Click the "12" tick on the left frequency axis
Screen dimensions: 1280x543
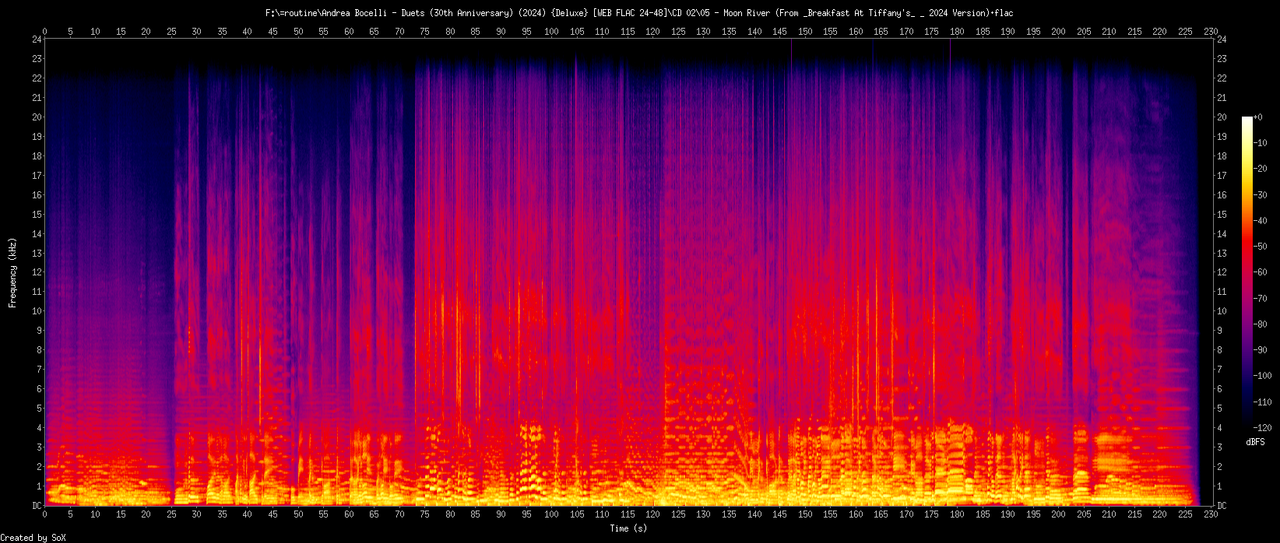37,272
